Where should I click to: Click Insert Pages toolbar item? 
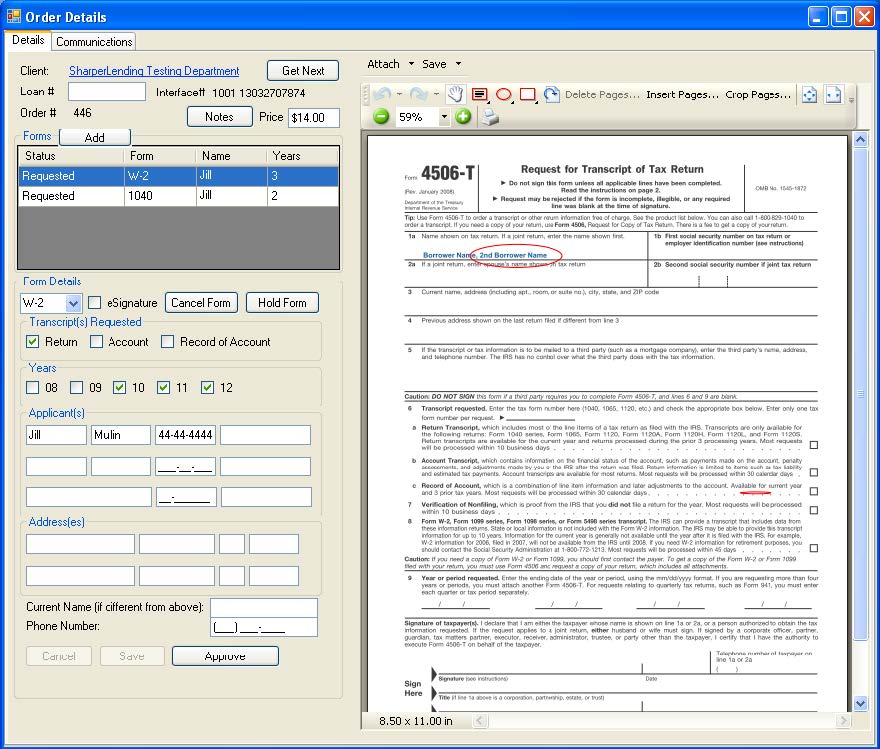(x=682, y=94)
